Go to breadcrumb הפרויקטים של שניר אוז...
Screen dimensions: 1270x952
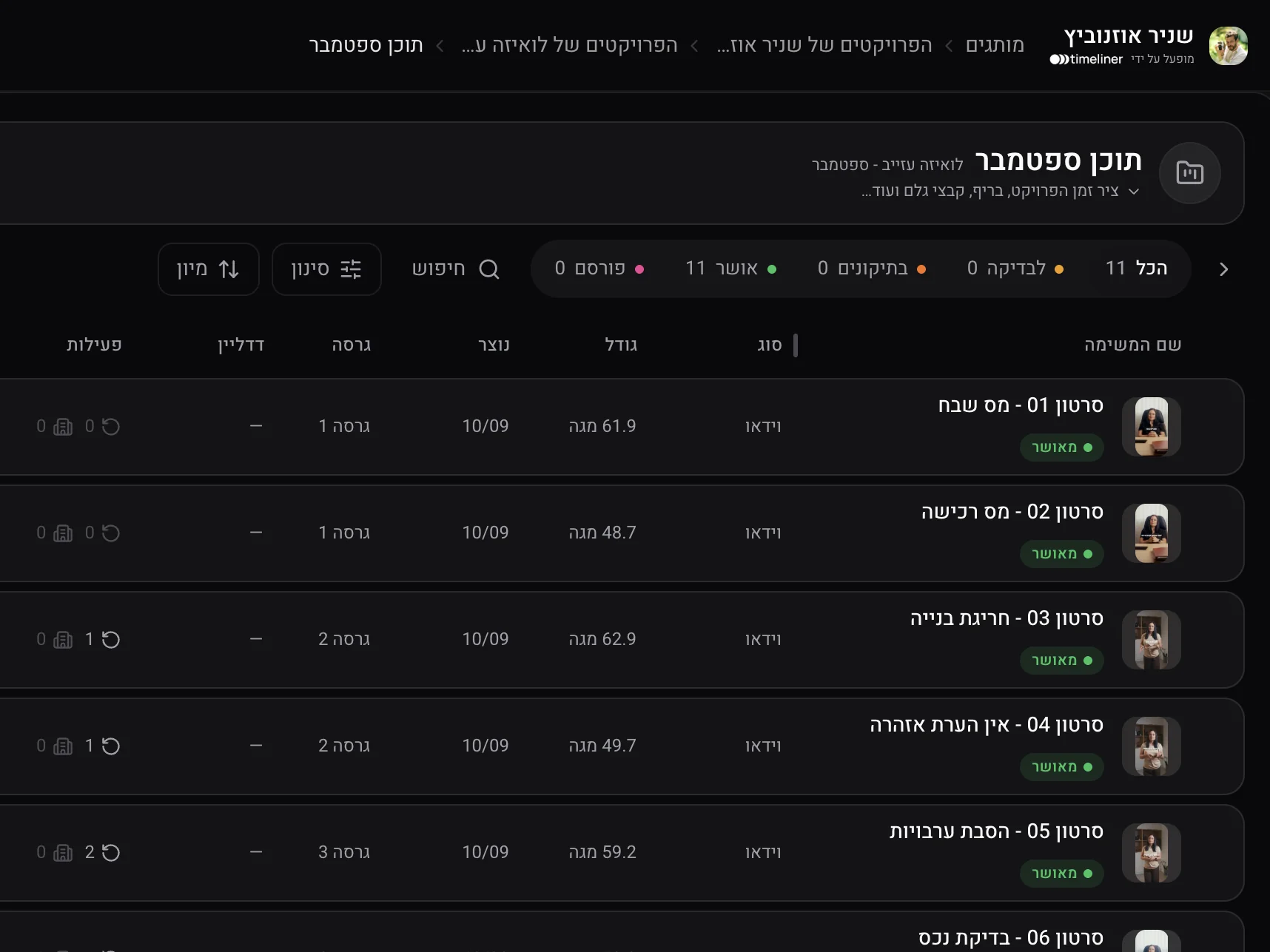824,46
